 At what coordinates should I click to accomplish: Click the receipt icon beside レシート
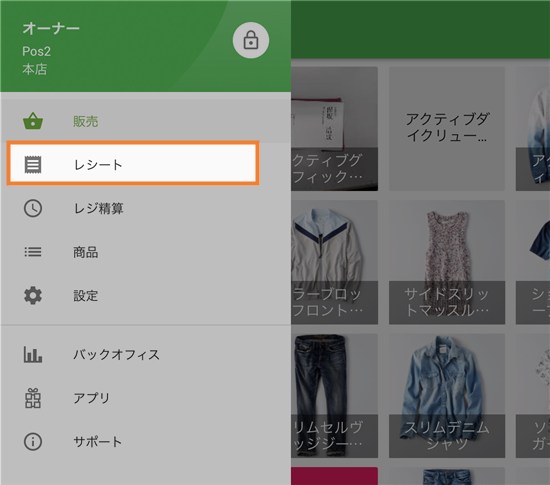[x=33, y=165]
